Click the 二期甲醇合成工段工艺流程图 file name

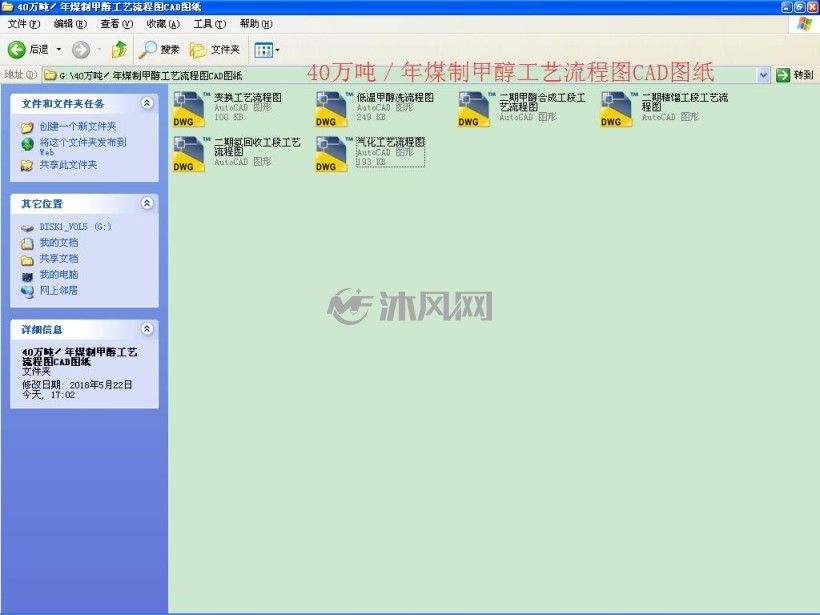(x=542, y=102)
